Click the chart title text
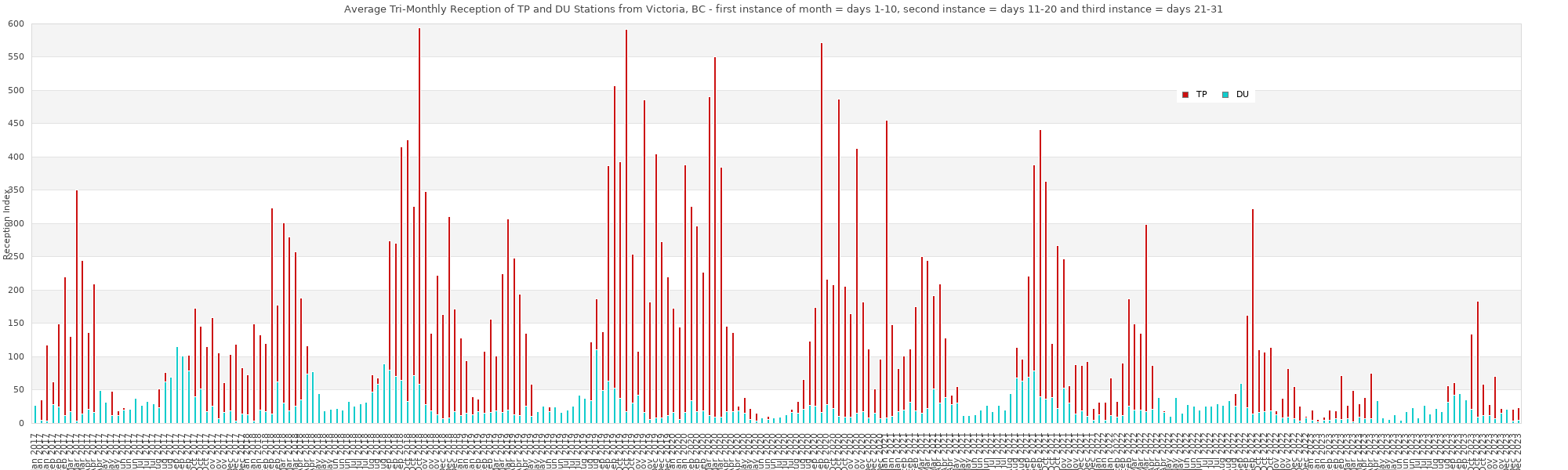Viewport: 1568px width, 470px height. coord(783,9)
